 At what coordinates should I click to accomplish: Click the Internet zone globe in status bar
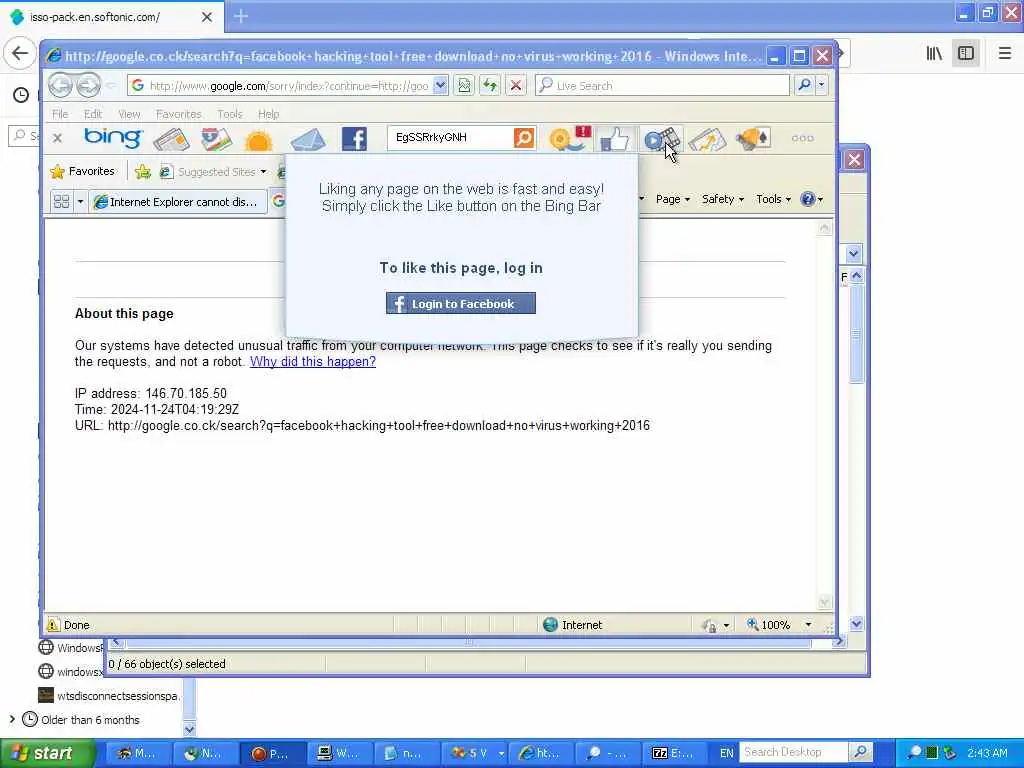[551, 625]
